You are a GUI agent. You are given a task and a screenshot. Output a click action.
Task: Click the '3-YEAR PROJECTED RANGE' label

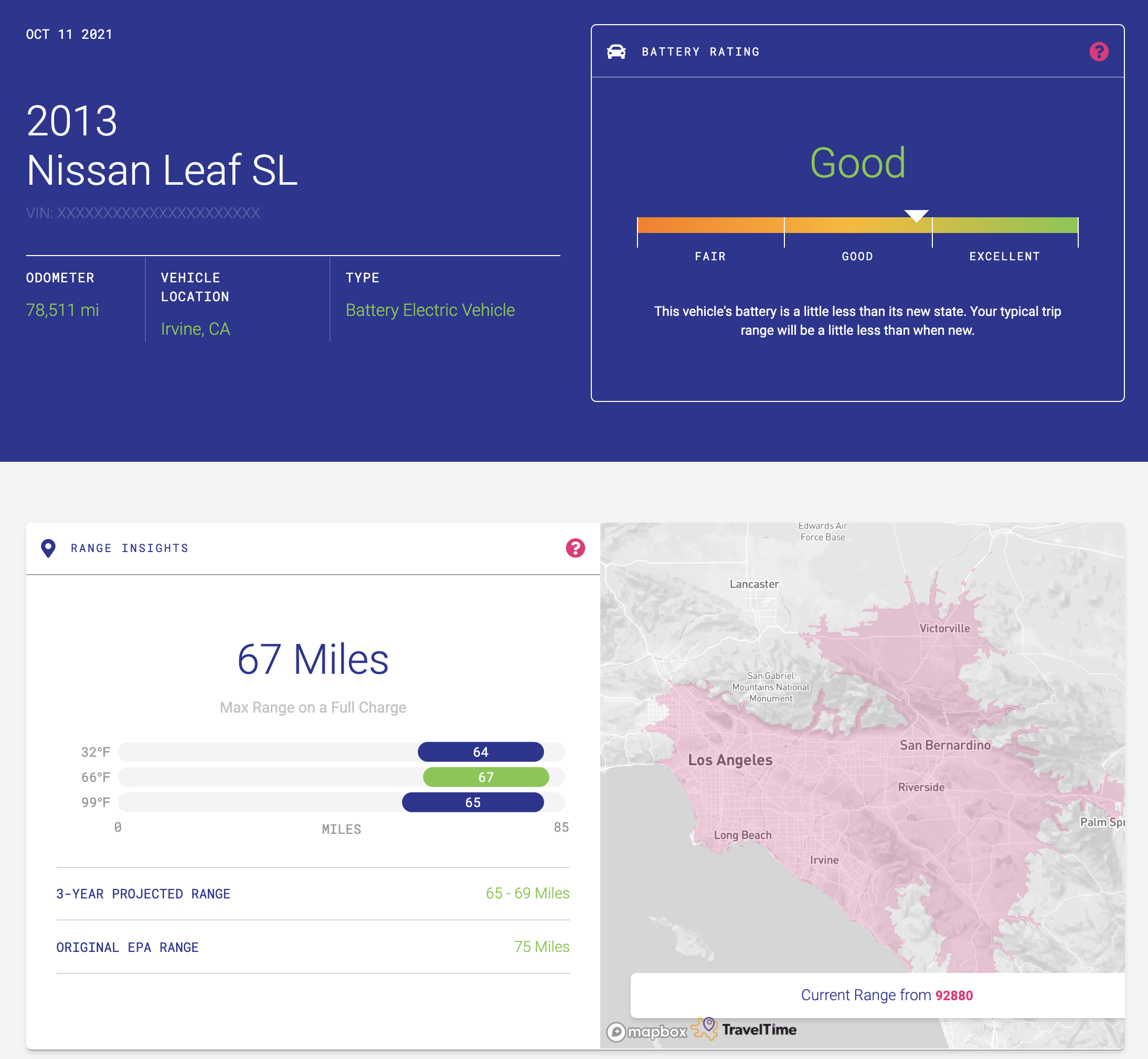[x=143, y=893]
